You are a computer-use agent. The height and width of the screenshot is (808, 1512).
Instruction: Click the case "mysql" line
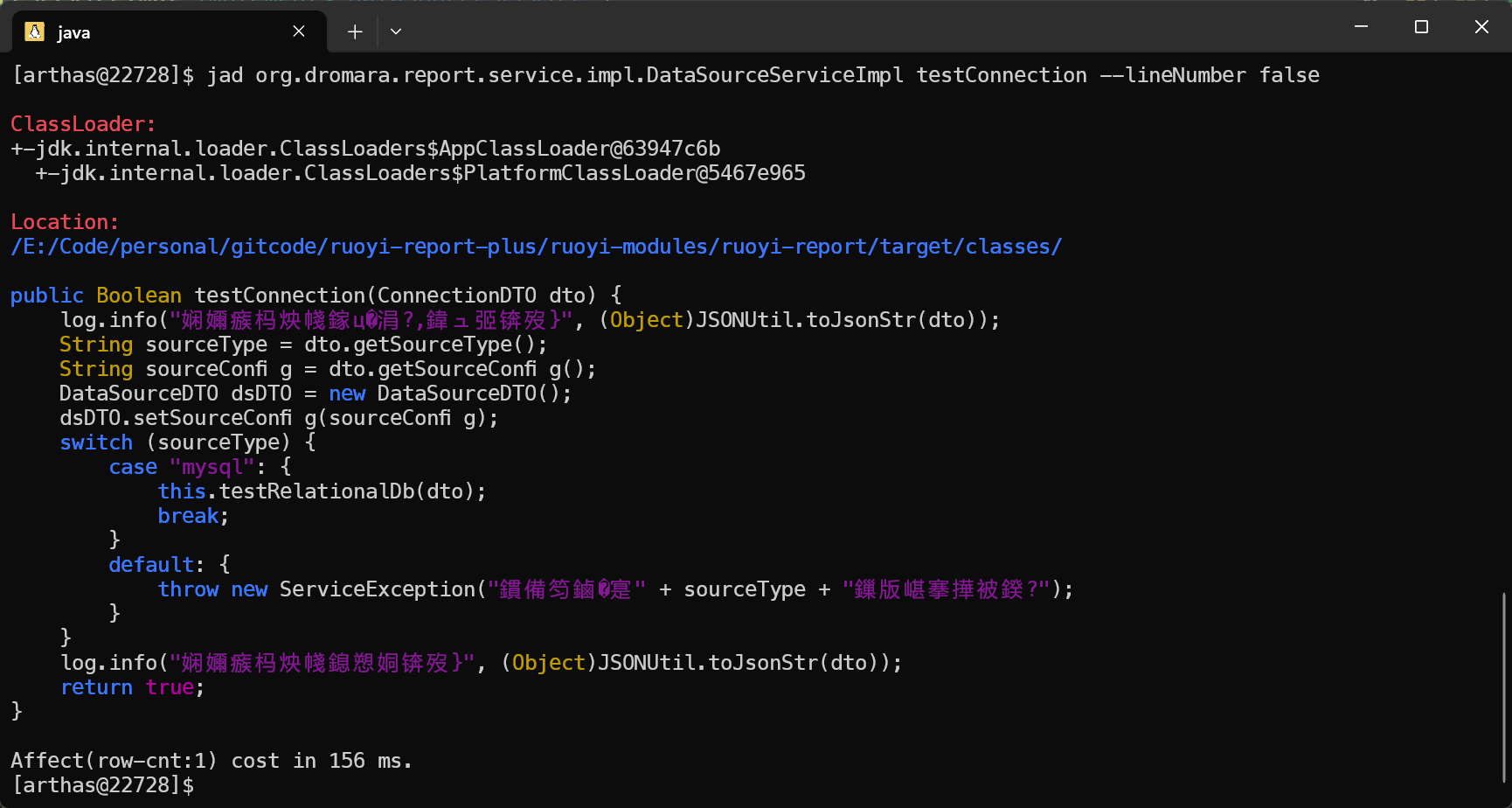point(200,467)
